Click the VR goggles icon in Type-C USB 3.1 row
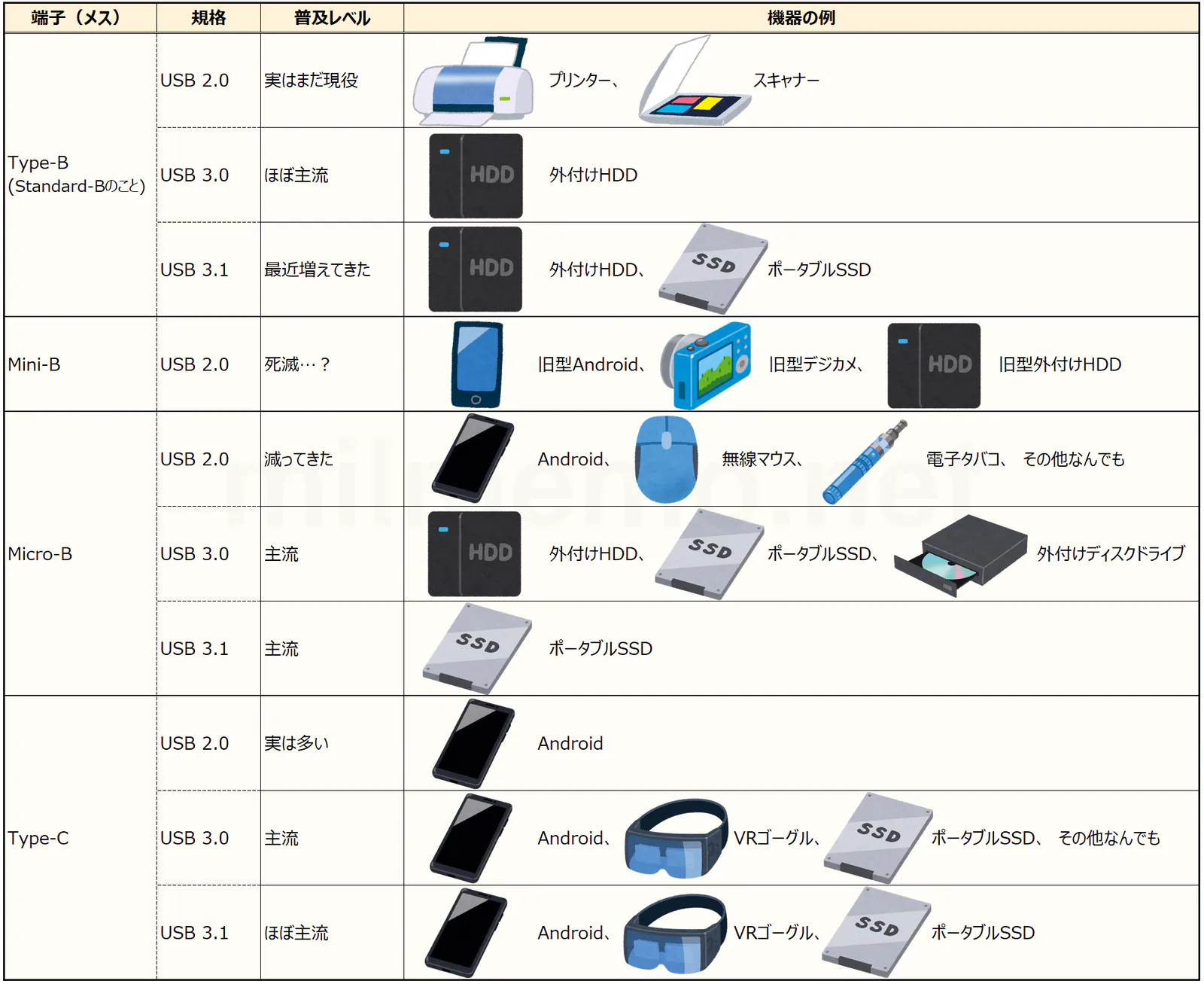Viewport: 1204px width, 984px height. click(675, 934)
